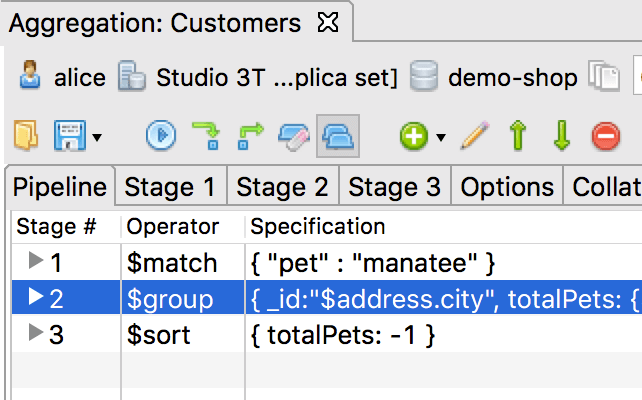Save the aggregation with floppy disk icon
Screen dimensions: 642x400
click(70, 136)
